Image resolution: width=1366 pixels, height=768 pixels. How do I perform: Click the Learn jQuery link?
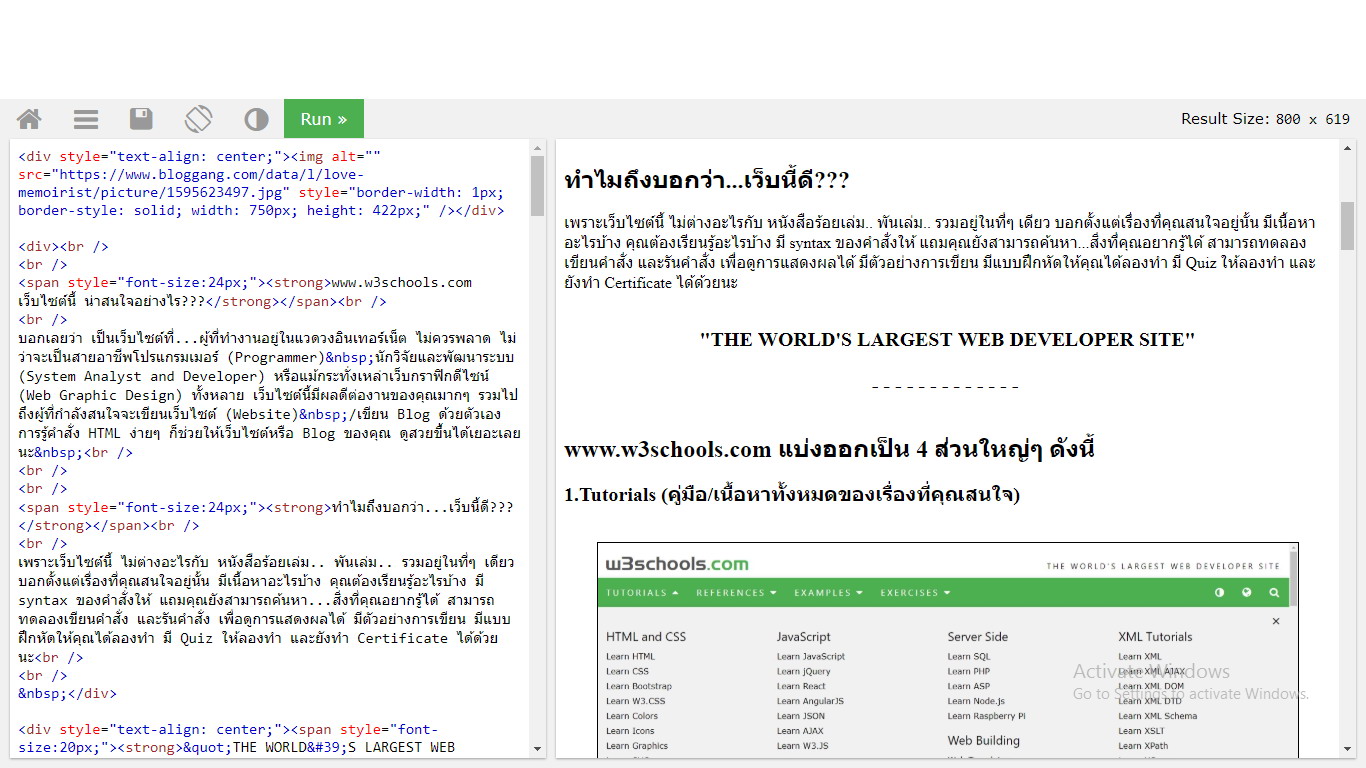pos(804,672)
